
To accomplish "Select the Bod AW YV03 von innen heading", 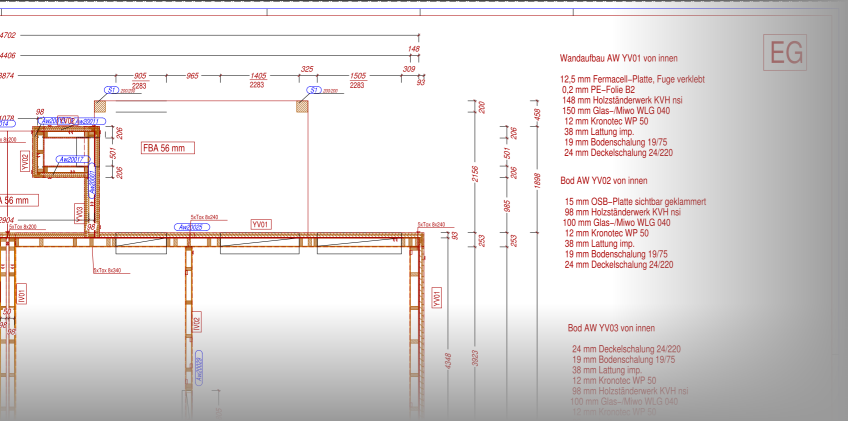I will [x=611, y=328].
